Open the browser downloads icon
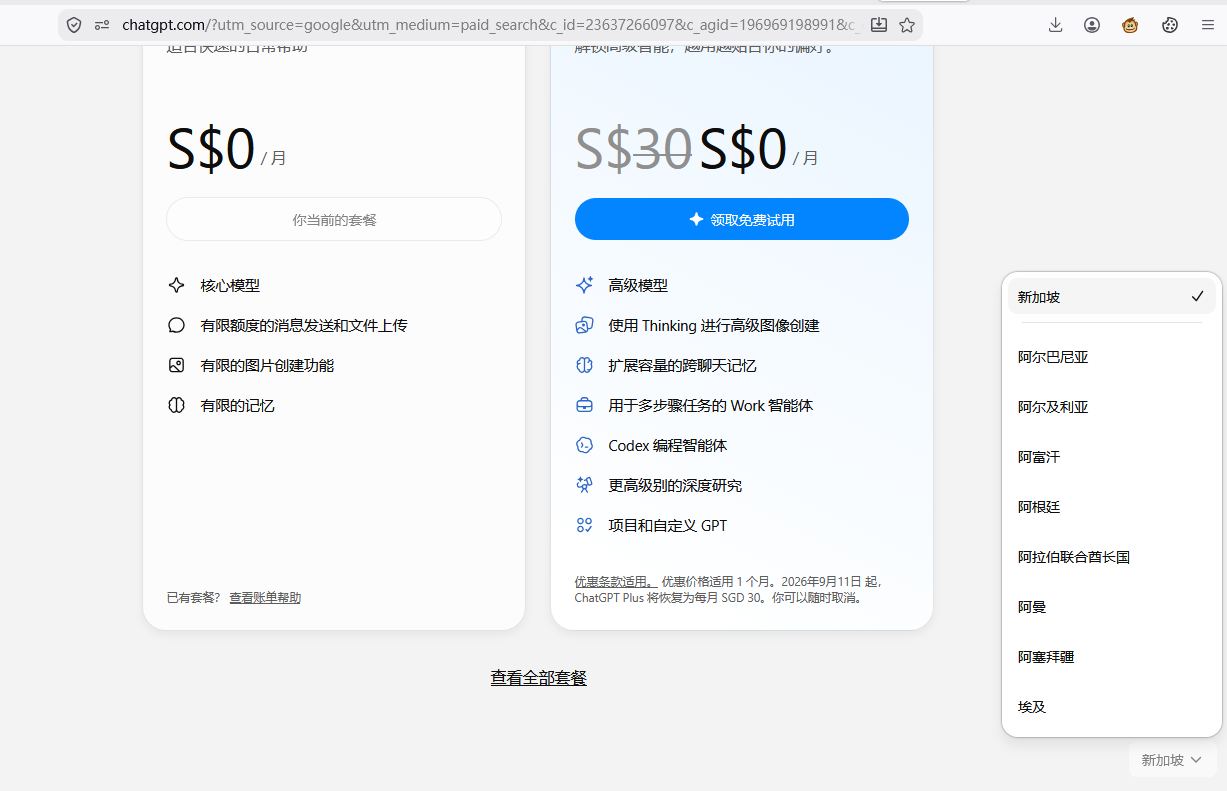The width and height of the screenshot is (1227, 791). (1055, 25)
